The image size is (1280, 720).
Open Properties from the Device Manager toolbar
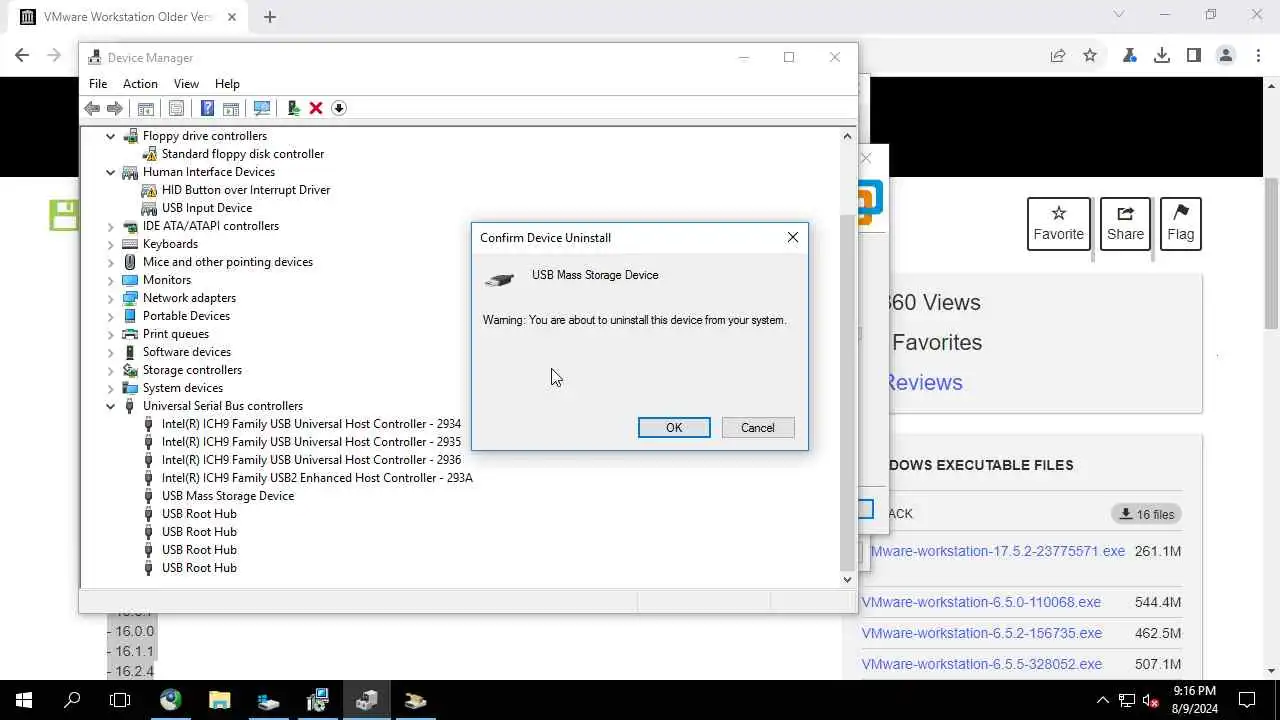point(176,108)
